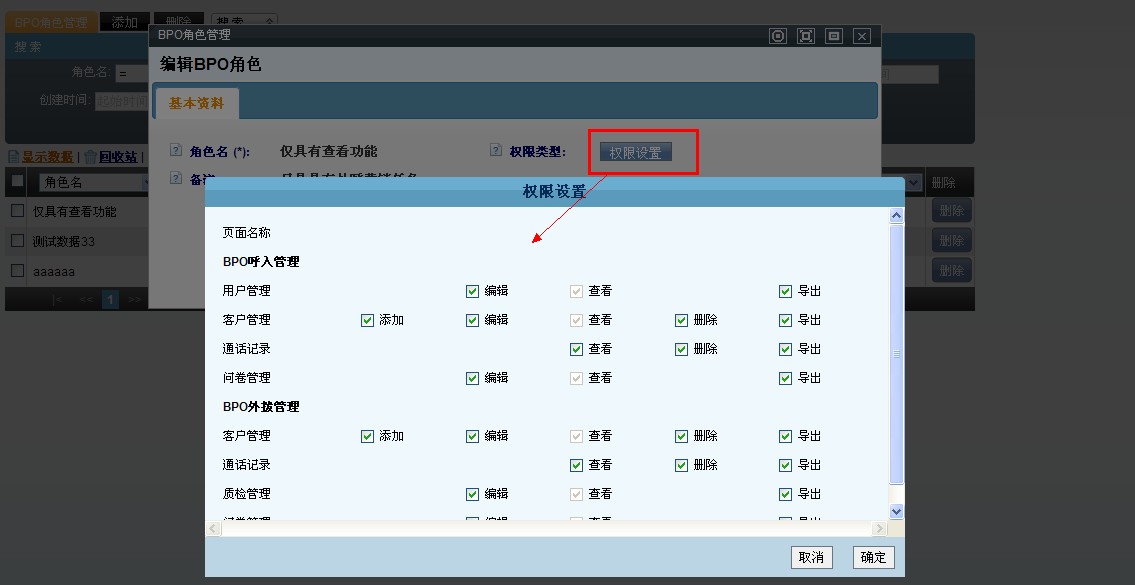This screenshot has height=585, width=1135.
Task: Click the first round icon in BPO角色管理 title bar
Action: coord(778,36)
